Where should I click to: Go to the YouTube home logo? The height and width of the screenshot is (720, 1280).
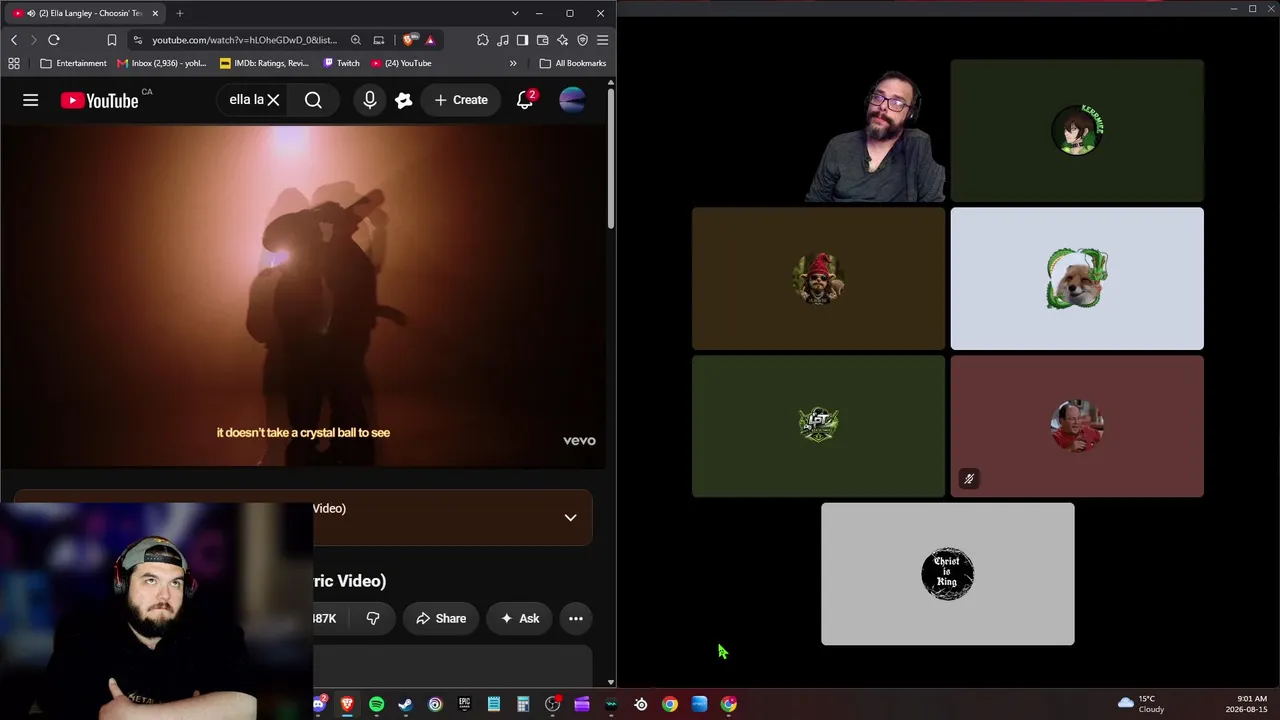99,100
